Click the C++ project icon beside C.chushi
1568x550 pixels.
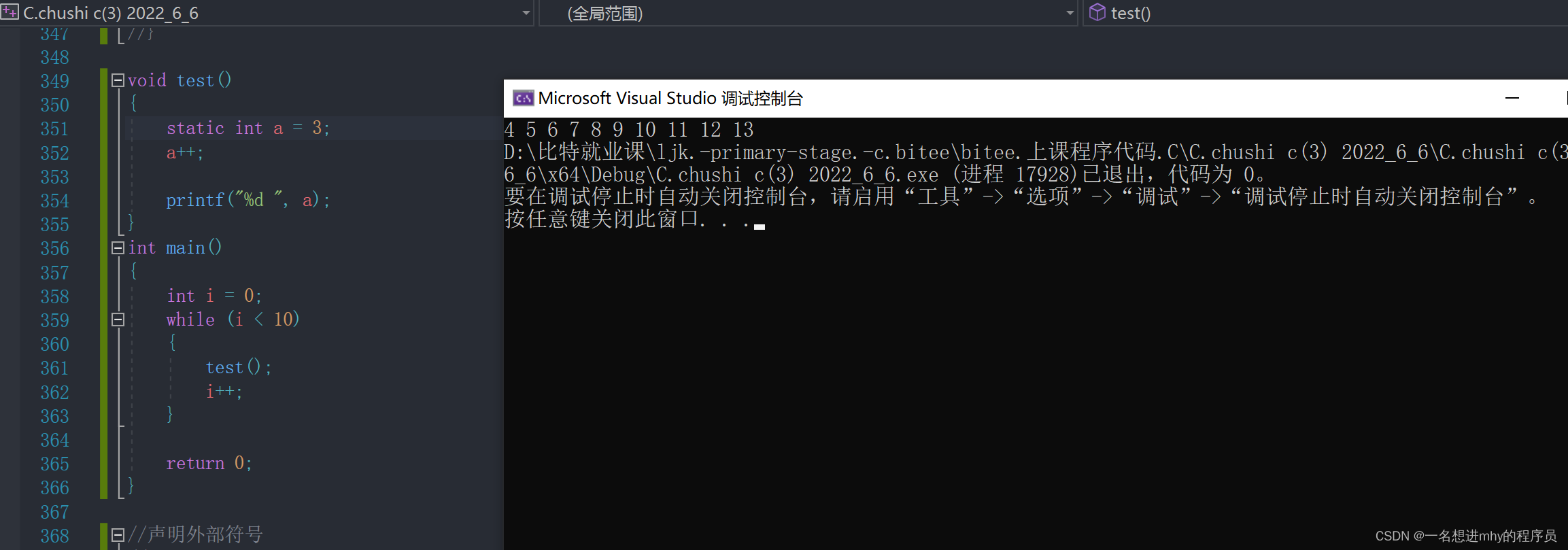10,12
